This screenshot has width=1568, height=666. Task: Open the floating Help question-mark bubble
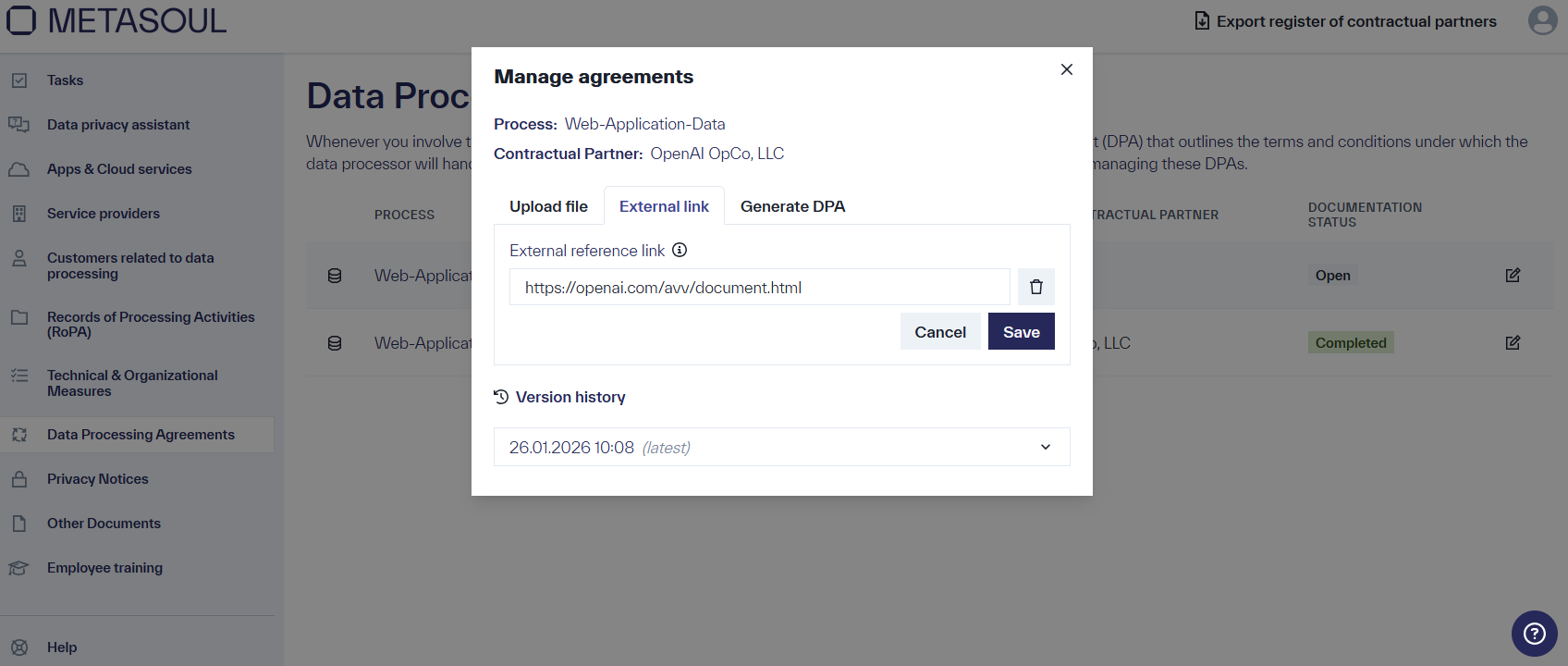pyautogui.click(x=1534, y=634)
